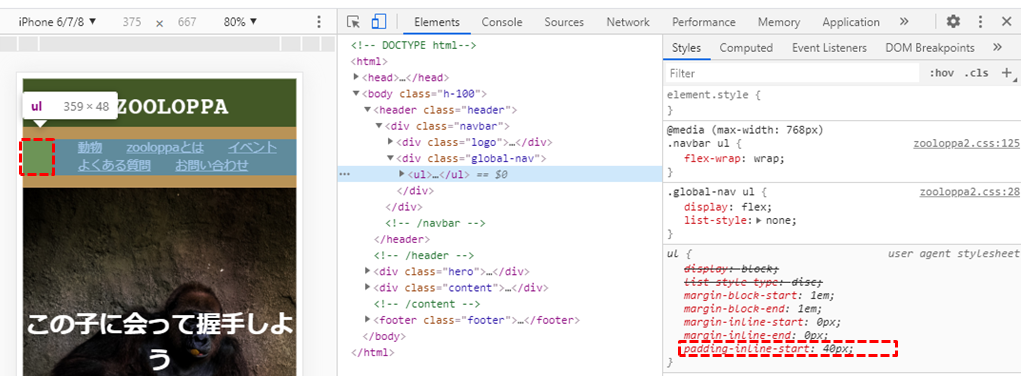
Task: Toggle the .cls class editor
Action: 976,73
